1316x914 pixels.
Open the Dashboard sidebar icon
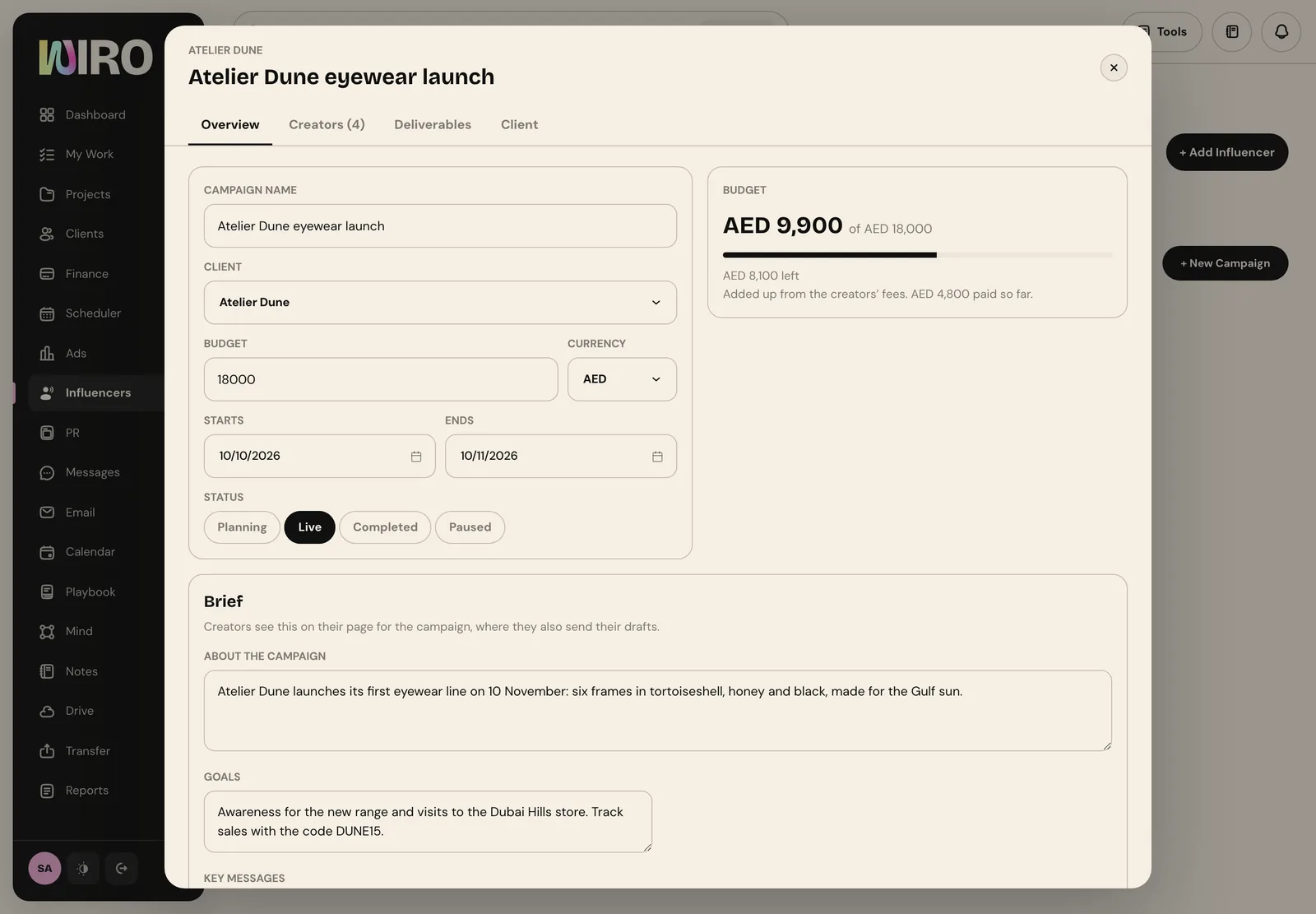[x=47, y=114]
